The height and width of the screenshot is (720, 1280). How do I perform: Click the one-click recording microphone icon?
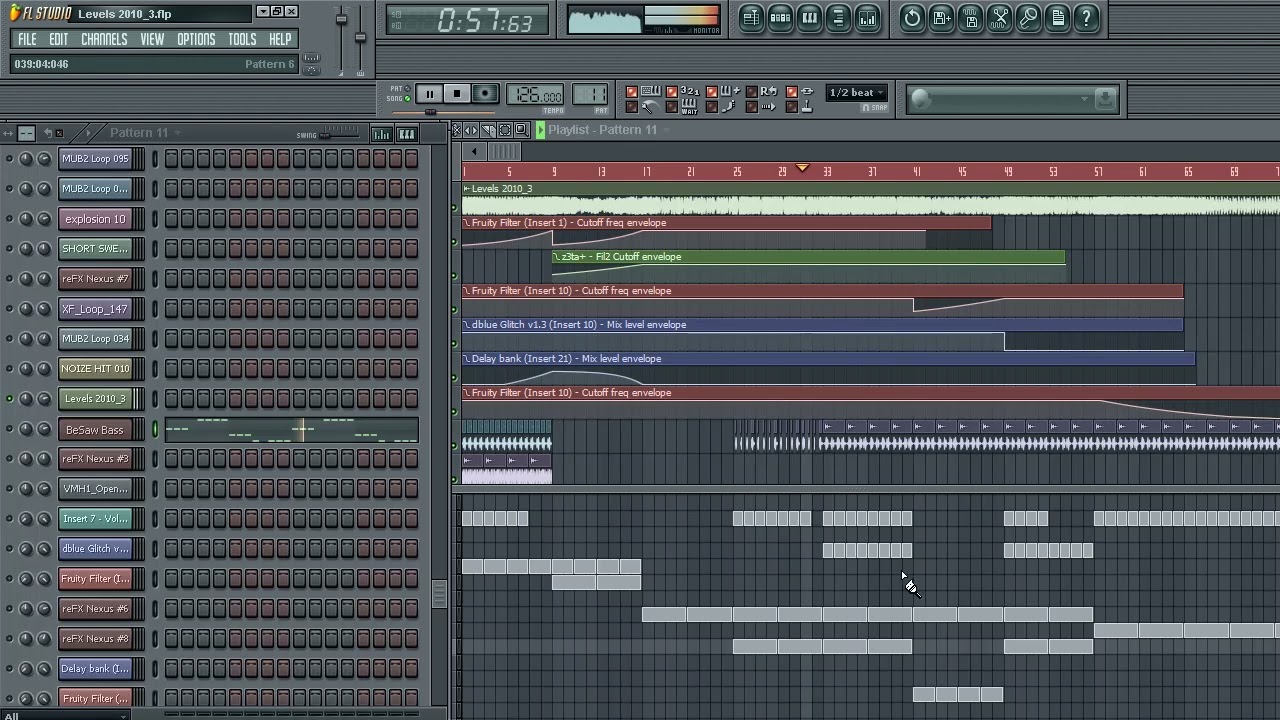tap(1028, 18)
